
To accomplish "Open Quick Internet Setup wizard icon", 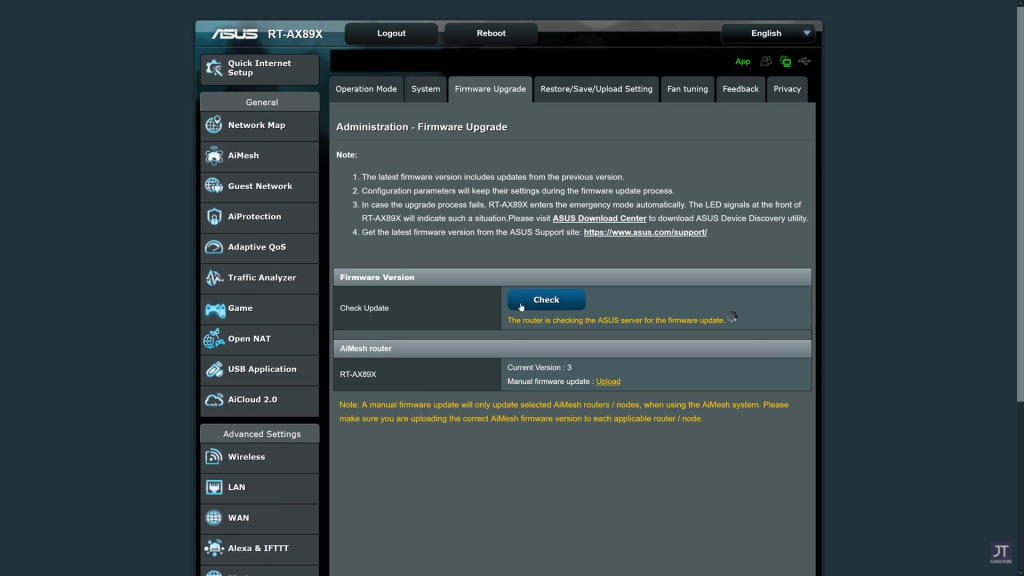I will (214, 68).
